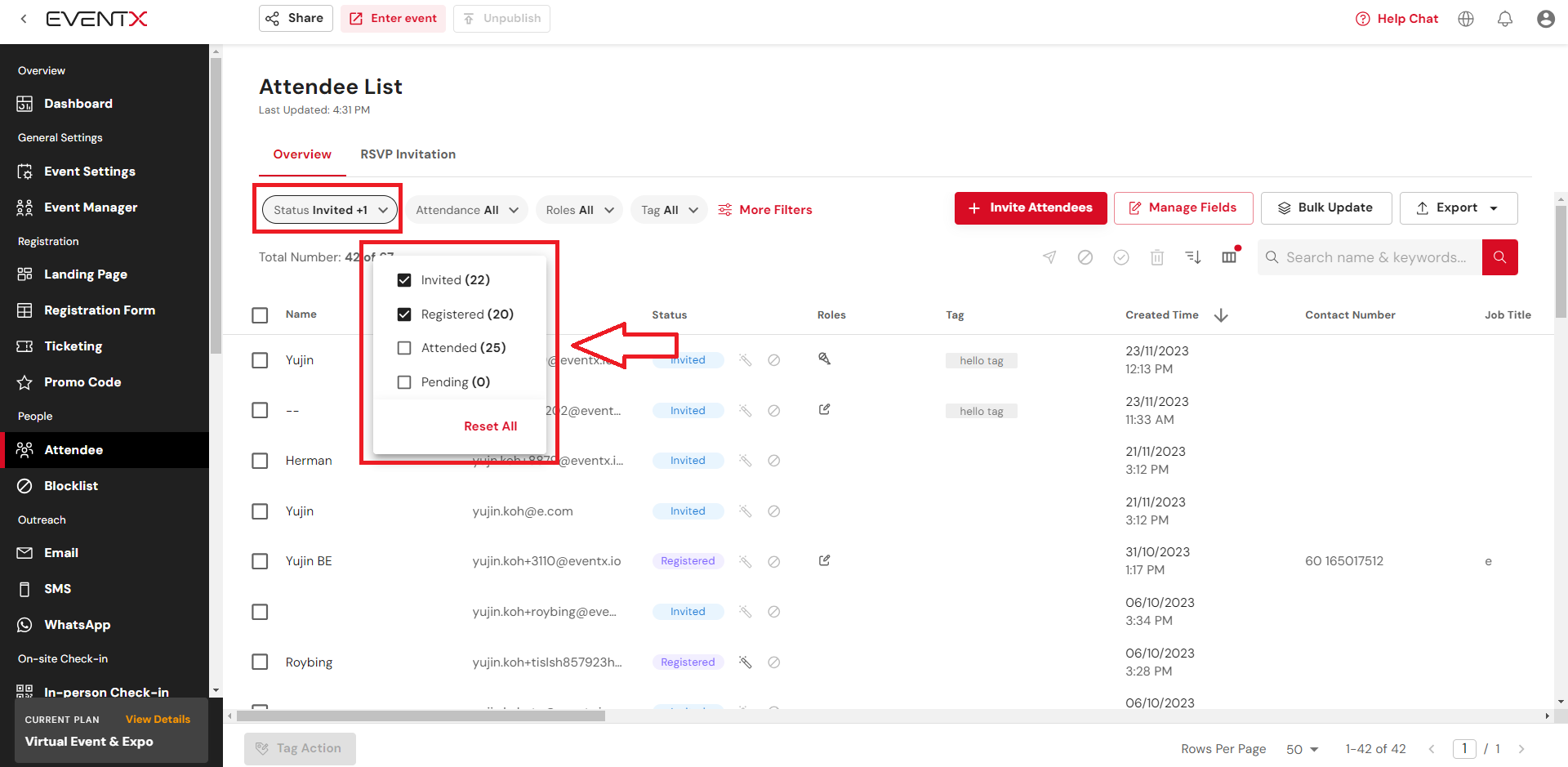Switch to the RSVP Invitation tab

click(408, 154)
